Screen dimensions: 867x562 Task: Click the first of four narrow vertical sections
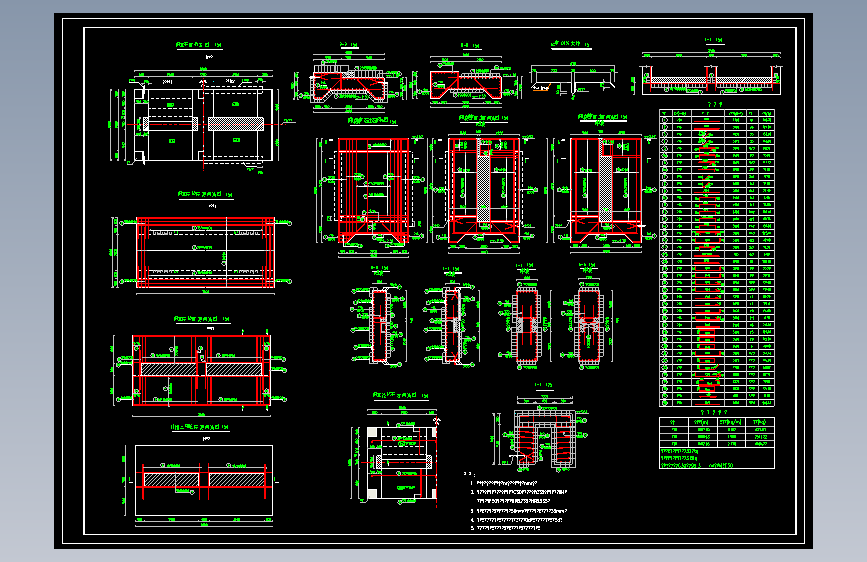click(379, 324)
